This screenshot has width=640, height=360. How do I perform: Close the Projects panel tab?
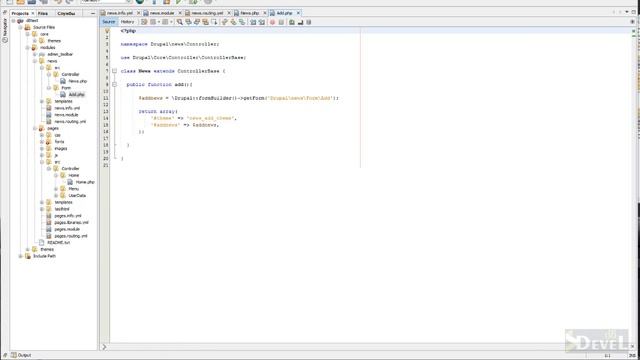click(x=33, y=13)
